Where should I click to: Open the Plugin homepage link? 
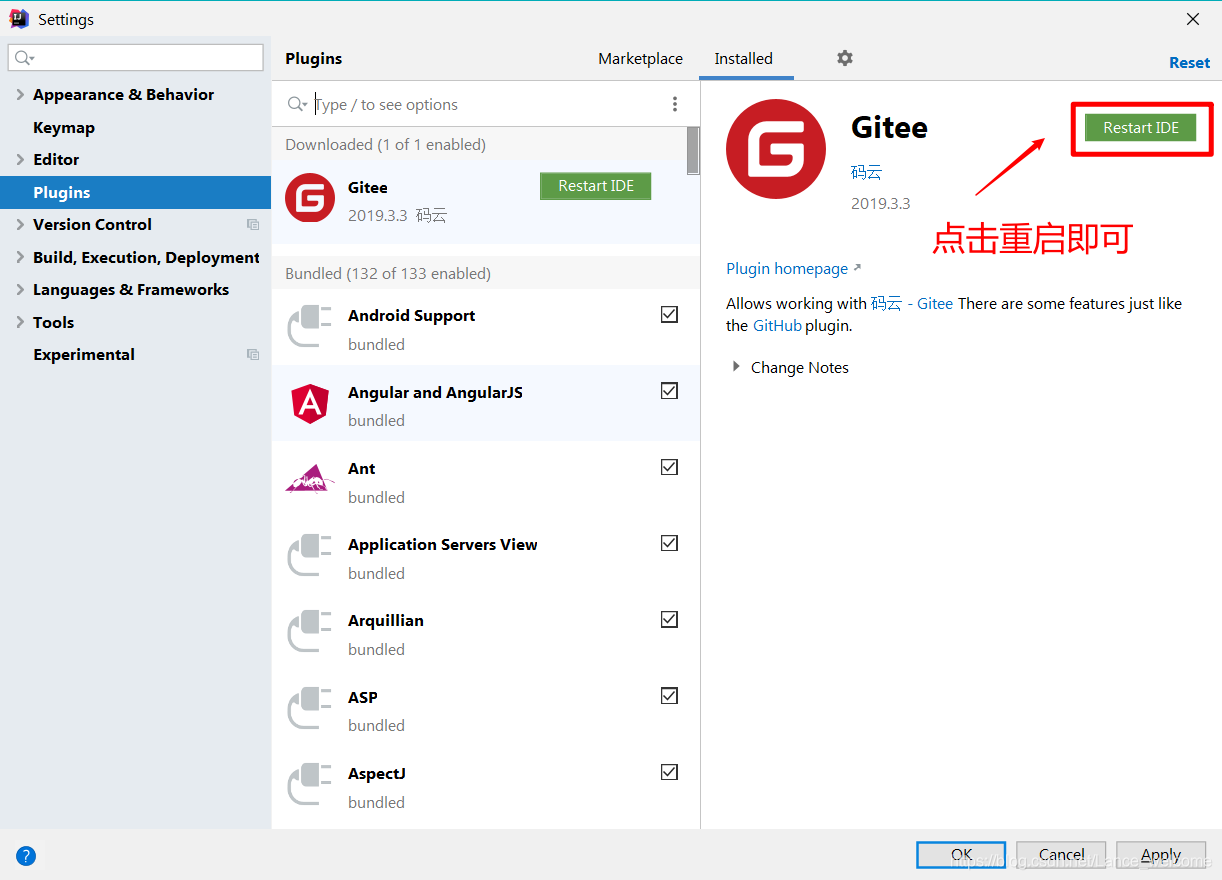[787, 269]
